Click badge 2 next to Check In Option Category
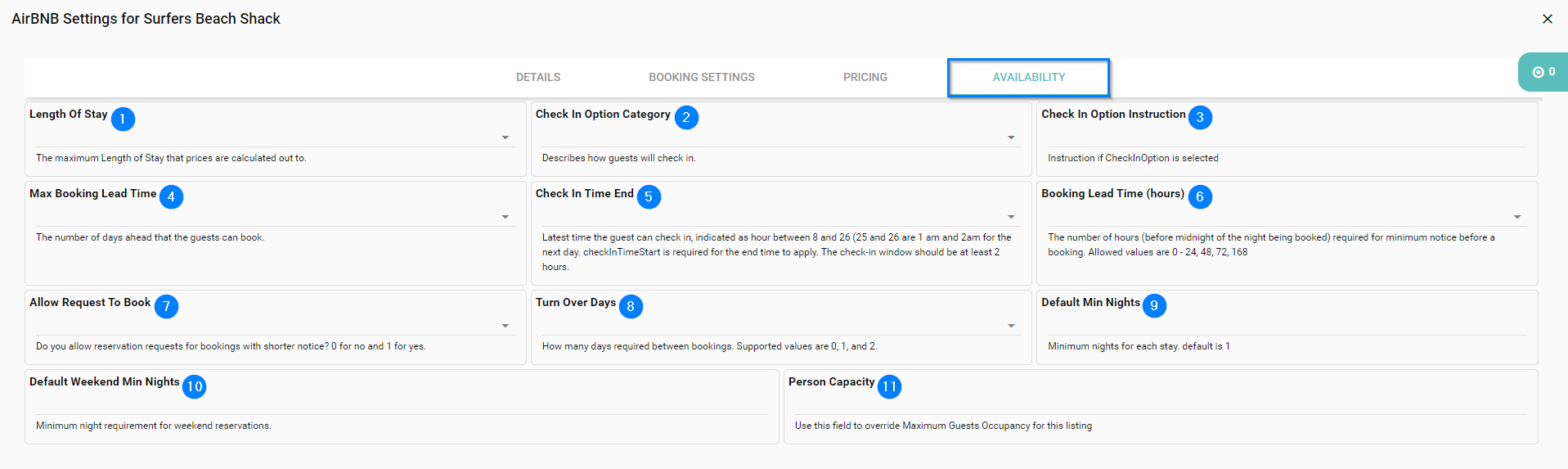The width and height of the screenshot is (1568, 469). [x=686, y=117]
